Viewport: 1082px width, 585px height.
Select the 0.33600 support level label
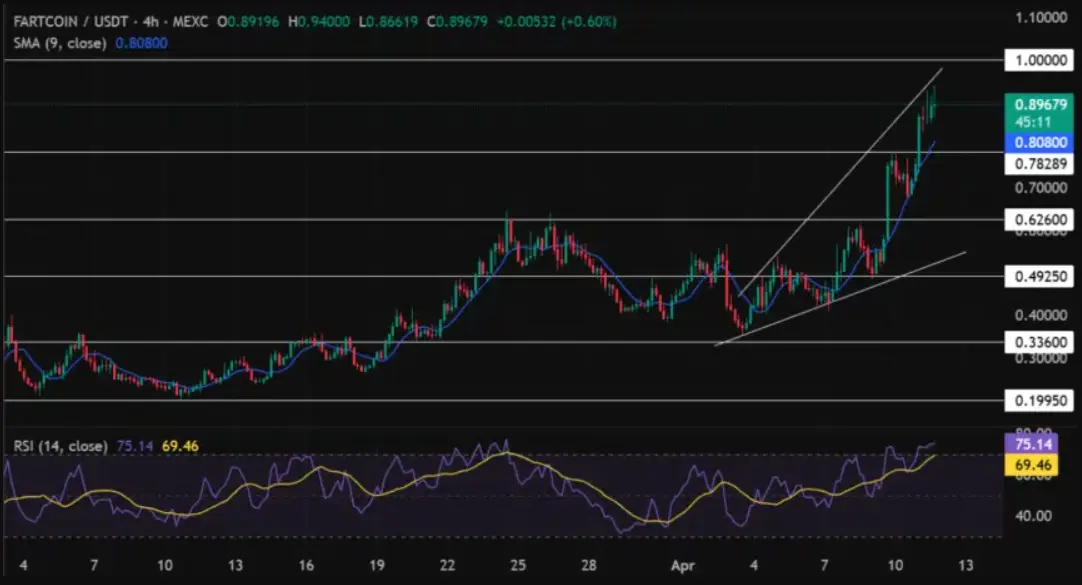1040,342
